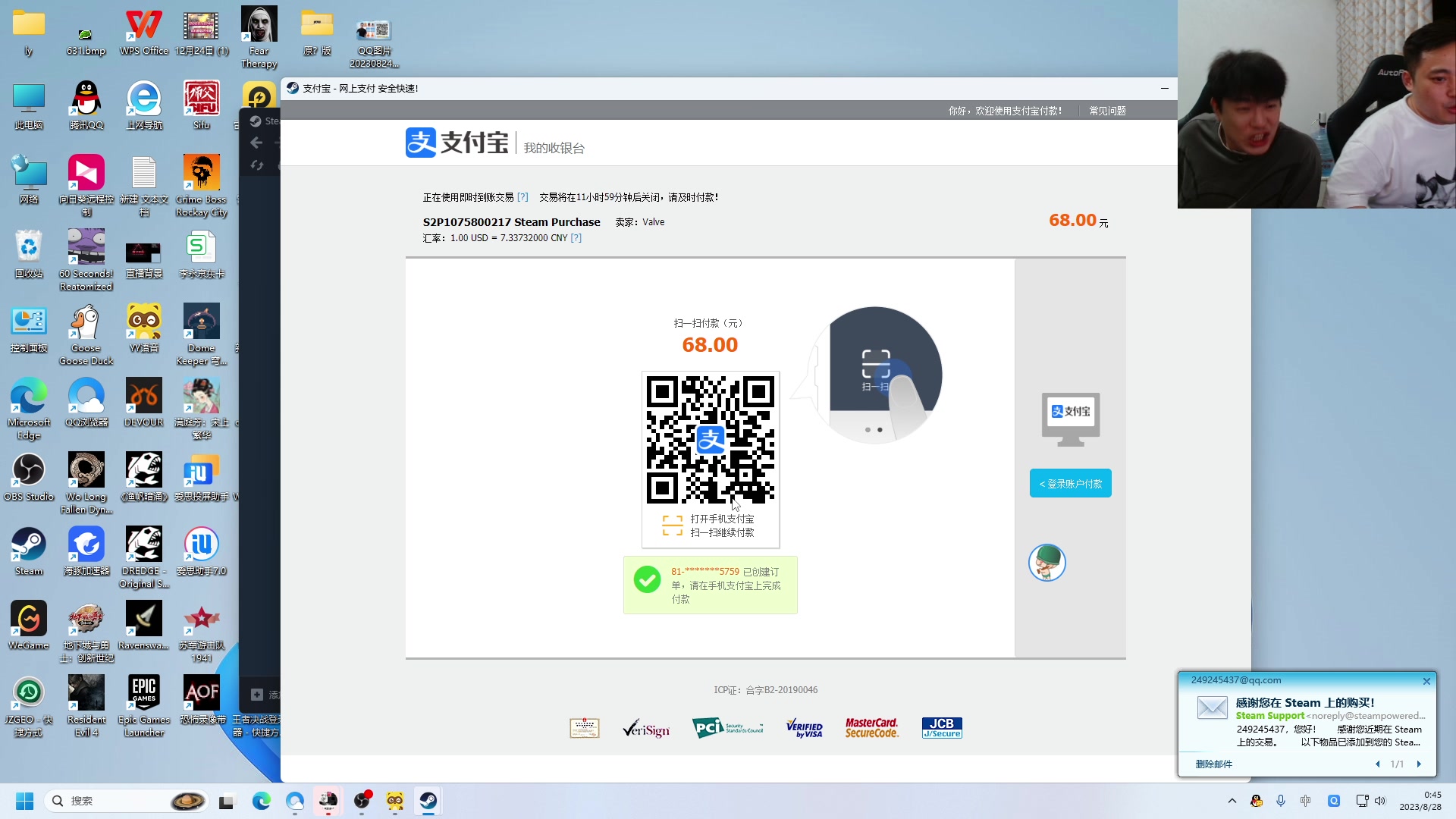
Task: Open the 60 Seconds Reatomized shortcut
Action: 86,261
